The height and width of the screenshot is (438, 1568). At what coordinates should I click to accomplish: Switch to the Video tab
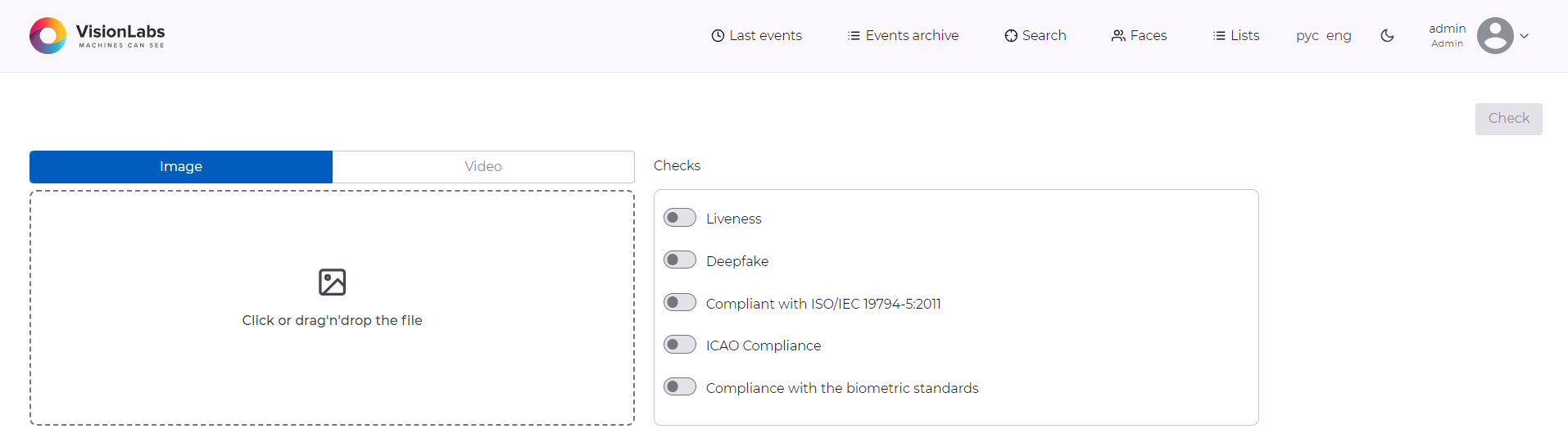(x=483, y=167)
